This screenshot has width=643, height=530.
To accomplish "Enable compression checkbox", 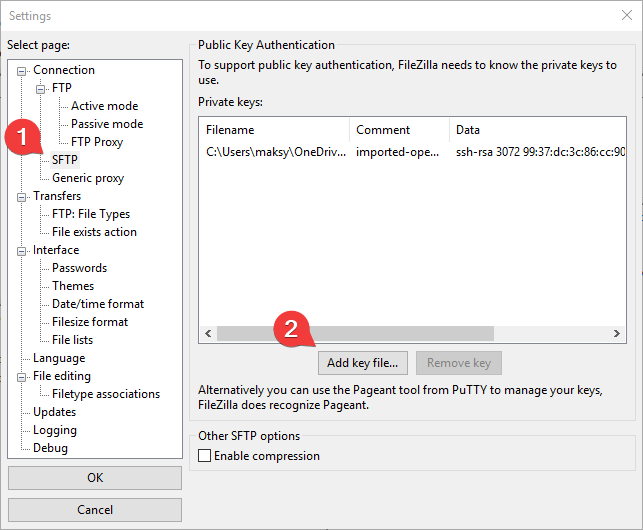I will (x=205, y=456).
